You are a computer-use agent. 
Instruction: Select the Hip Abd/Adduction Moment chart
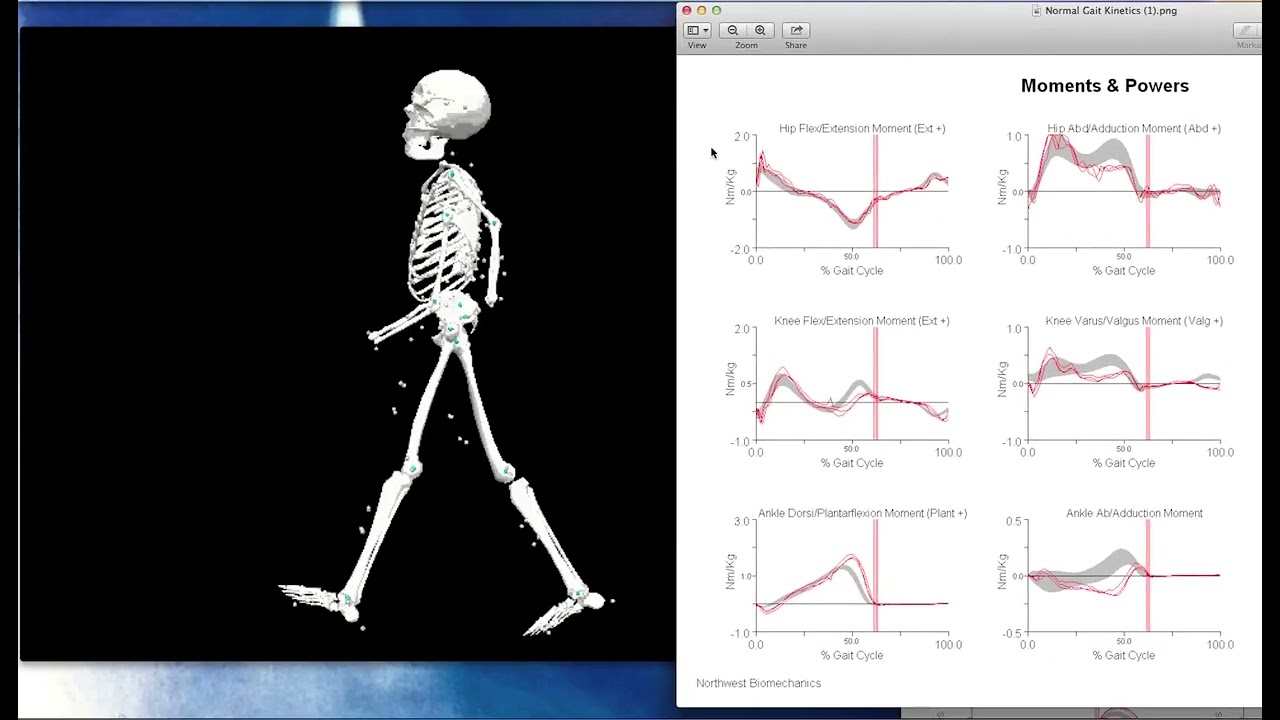point(1124,192)
